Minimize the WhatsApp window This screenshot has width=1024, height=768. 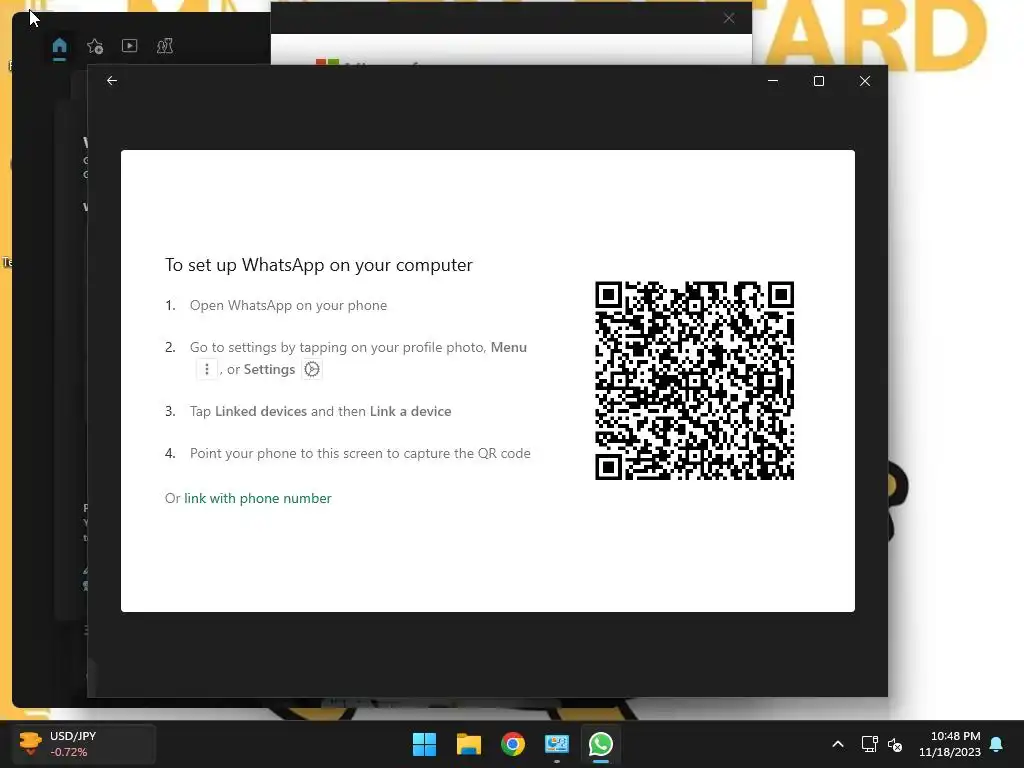(x=773, y=81)
